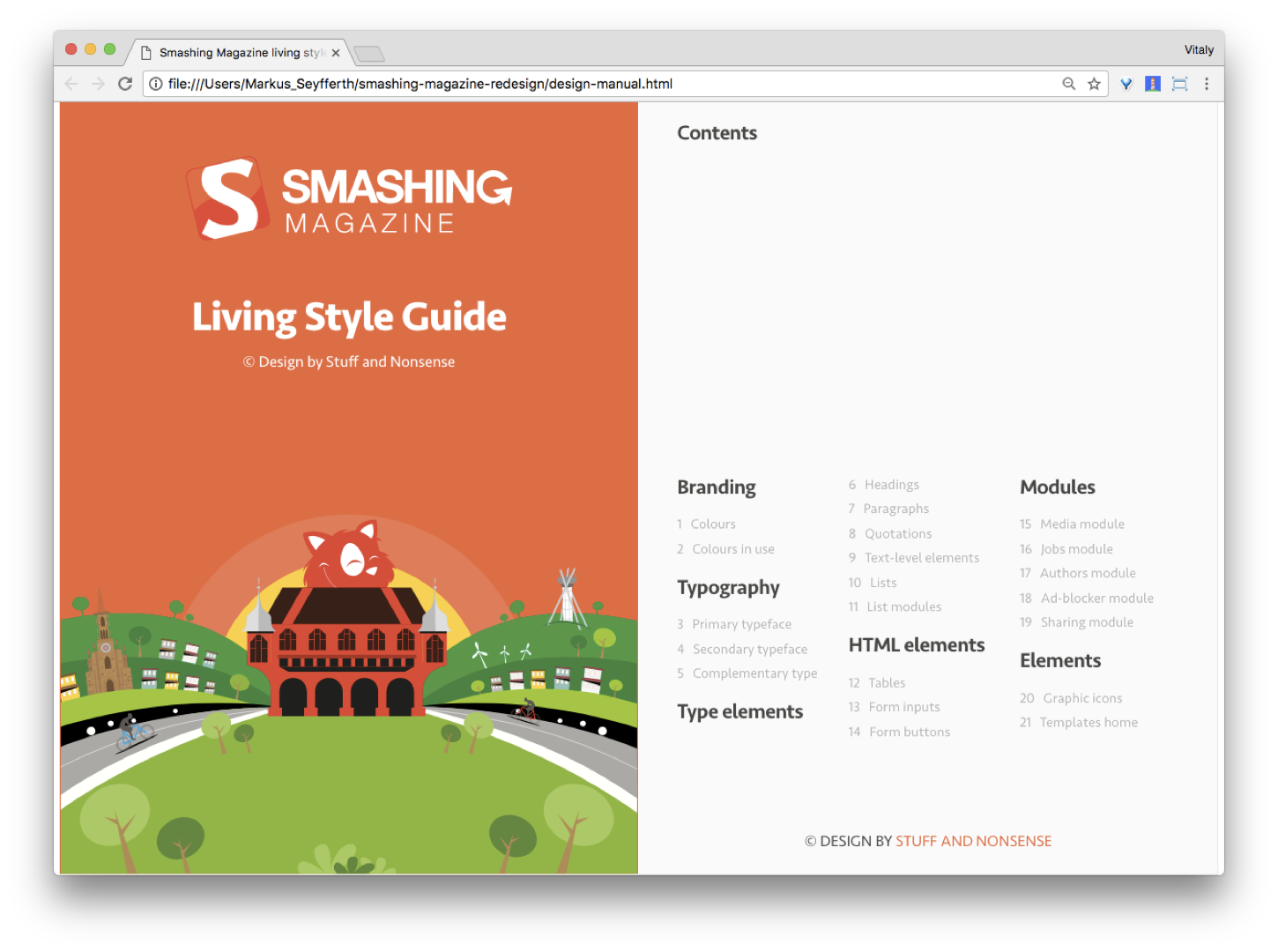Open the Graphic icons link
Screen dimensions: 1278x952
(x=1081, y=698)
